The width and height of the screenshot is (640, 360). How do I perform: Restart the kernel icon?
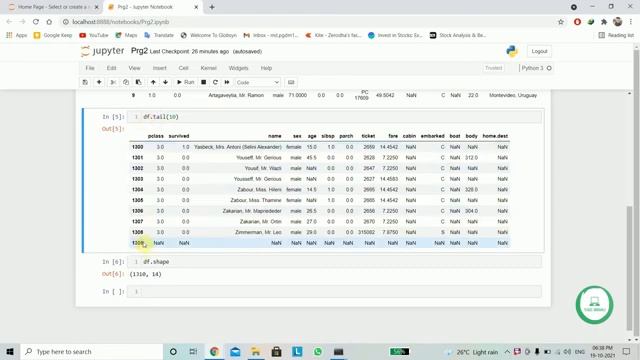click(x=215, y=82)
